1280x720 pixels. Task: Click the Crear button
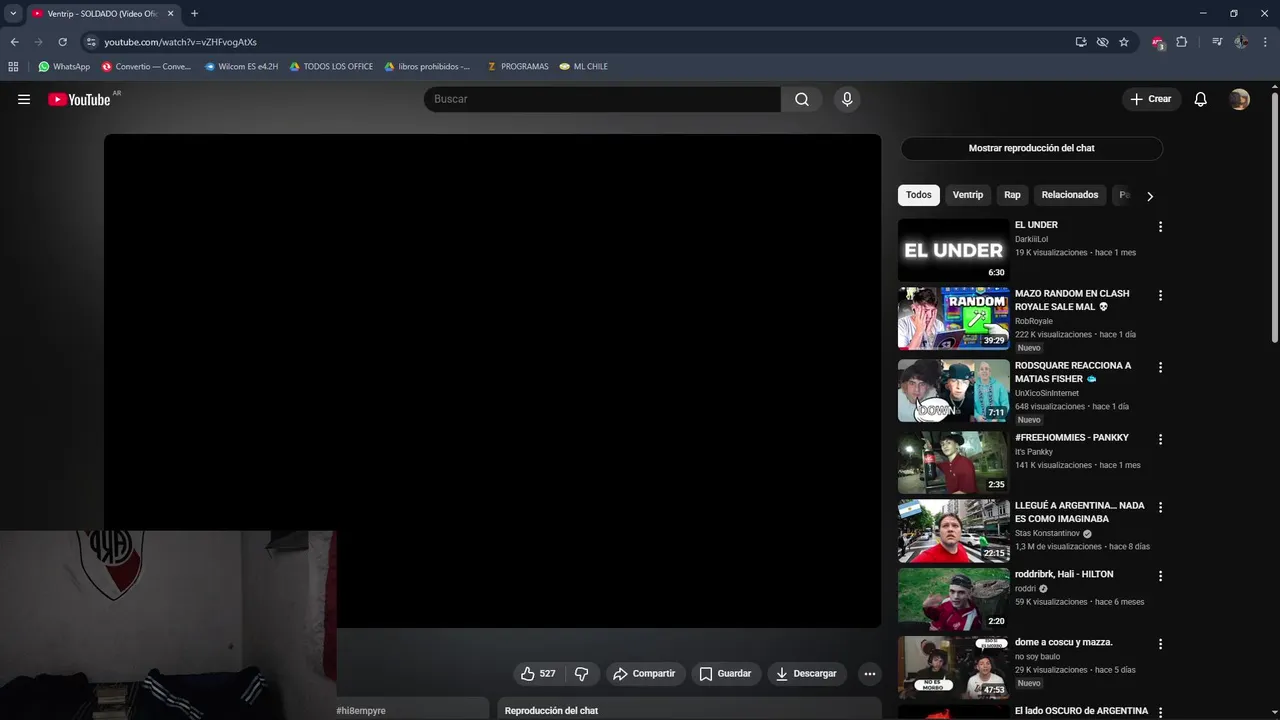tap(1151, 99)
